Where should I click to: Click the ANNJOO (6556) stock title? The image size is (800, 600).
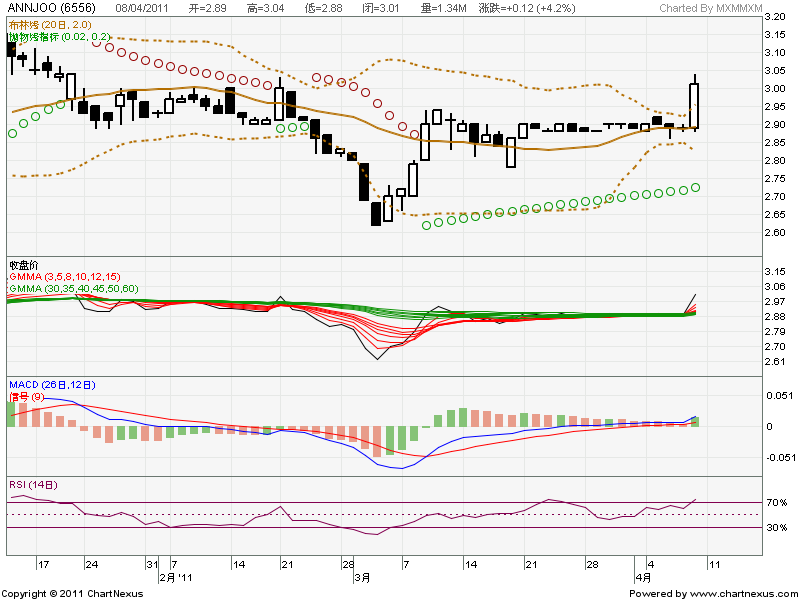48,8
